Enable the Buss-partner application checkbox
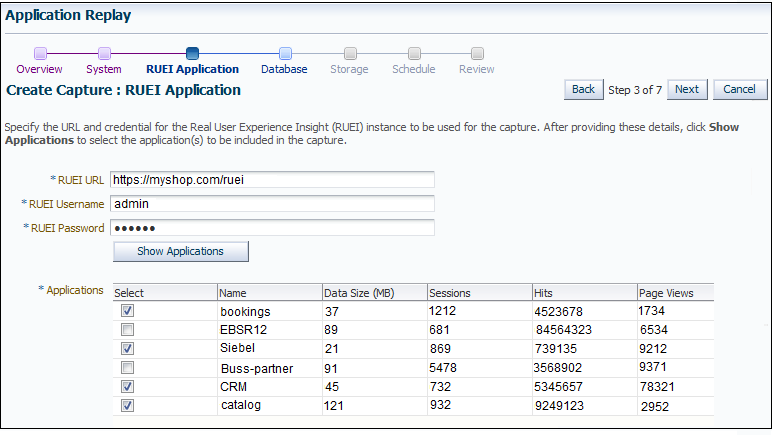This screenshot has width=772, height=435. click(x=128, y=368)
